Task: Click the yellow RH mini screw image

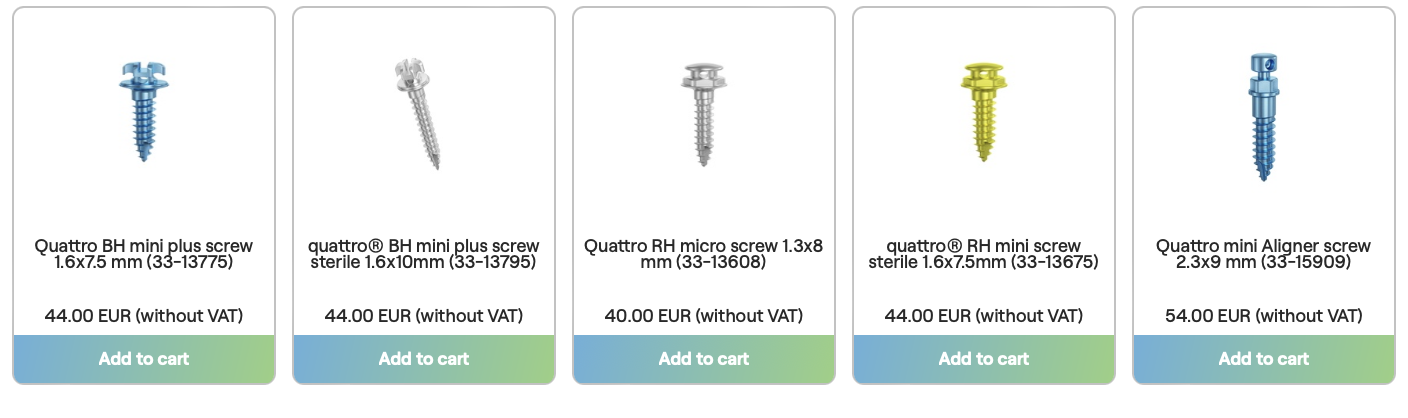Action: click(x=983, y=110)
